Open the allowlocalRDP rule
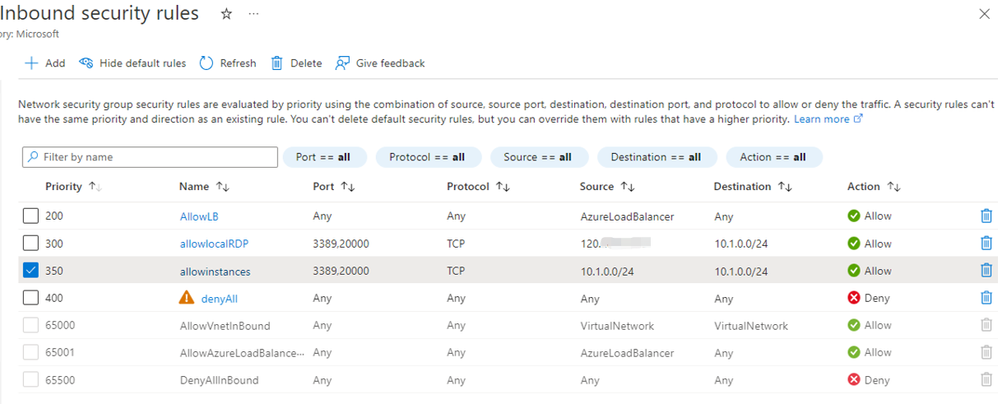This screenshot has height=404, width=998. pos(212,244)
